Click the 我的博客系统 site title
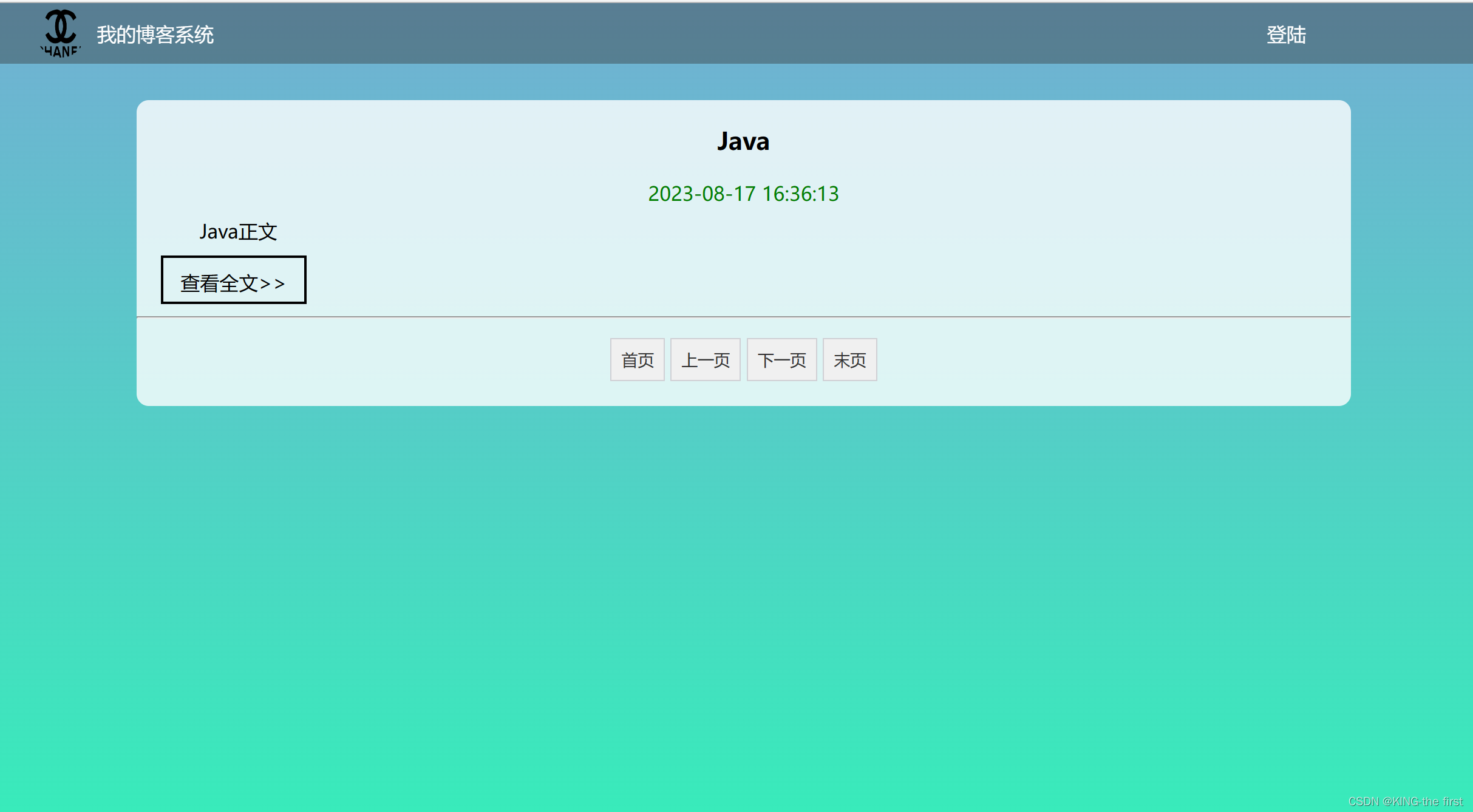Screen dimensions: 1473x812 pos(155,35)
